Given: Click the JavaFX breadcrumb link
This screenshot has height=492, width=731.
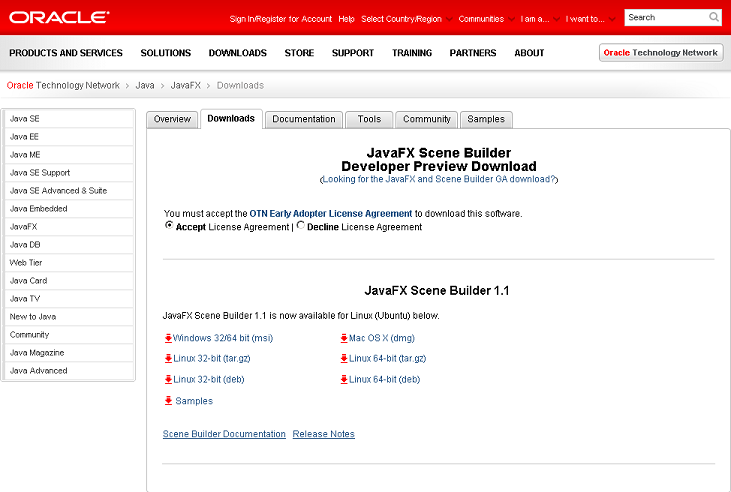Looking at the screenshot, I should coord(186,85).
